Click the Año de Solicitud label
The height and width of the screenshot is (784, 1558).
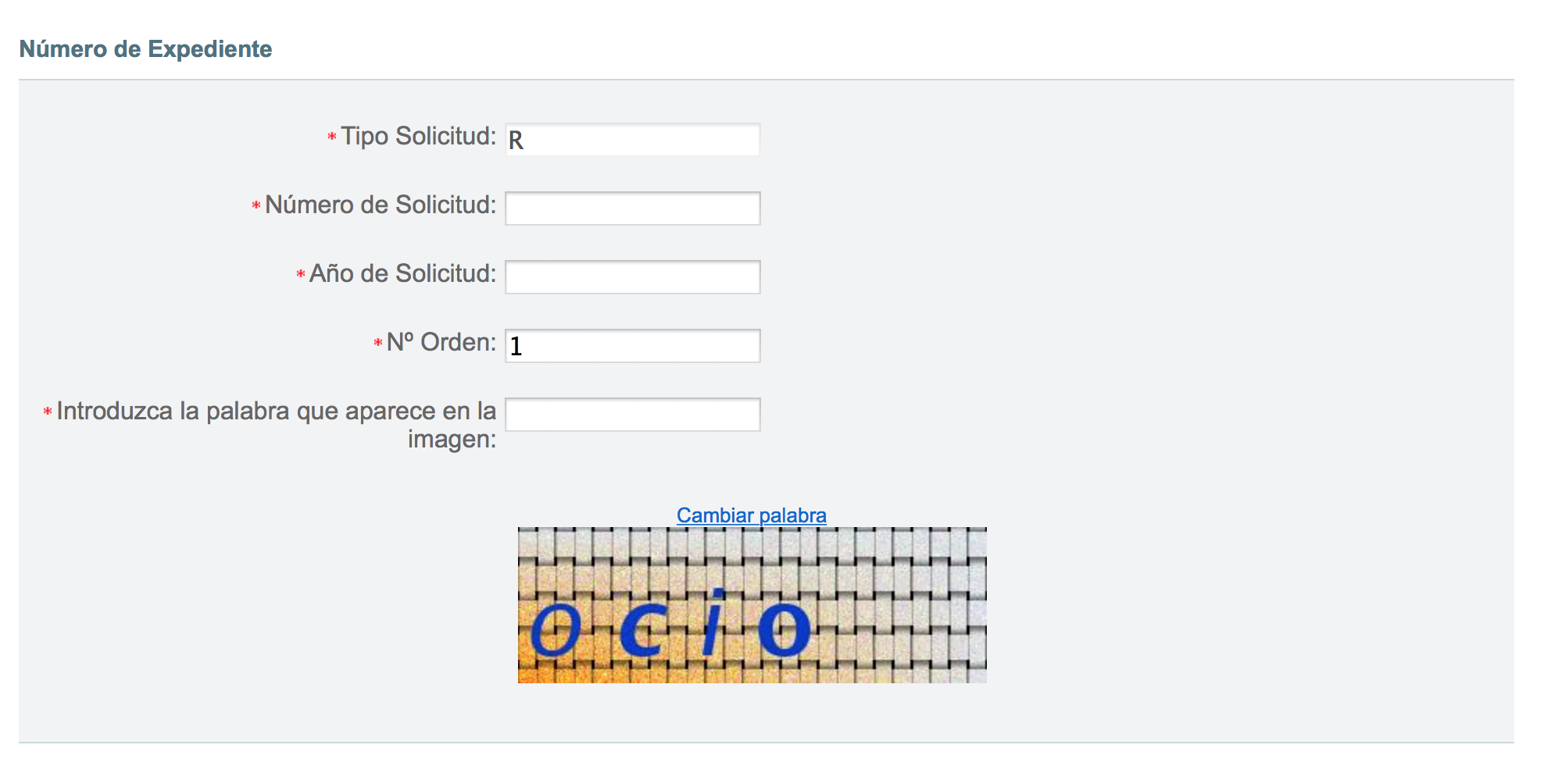[x=402, y=273]
